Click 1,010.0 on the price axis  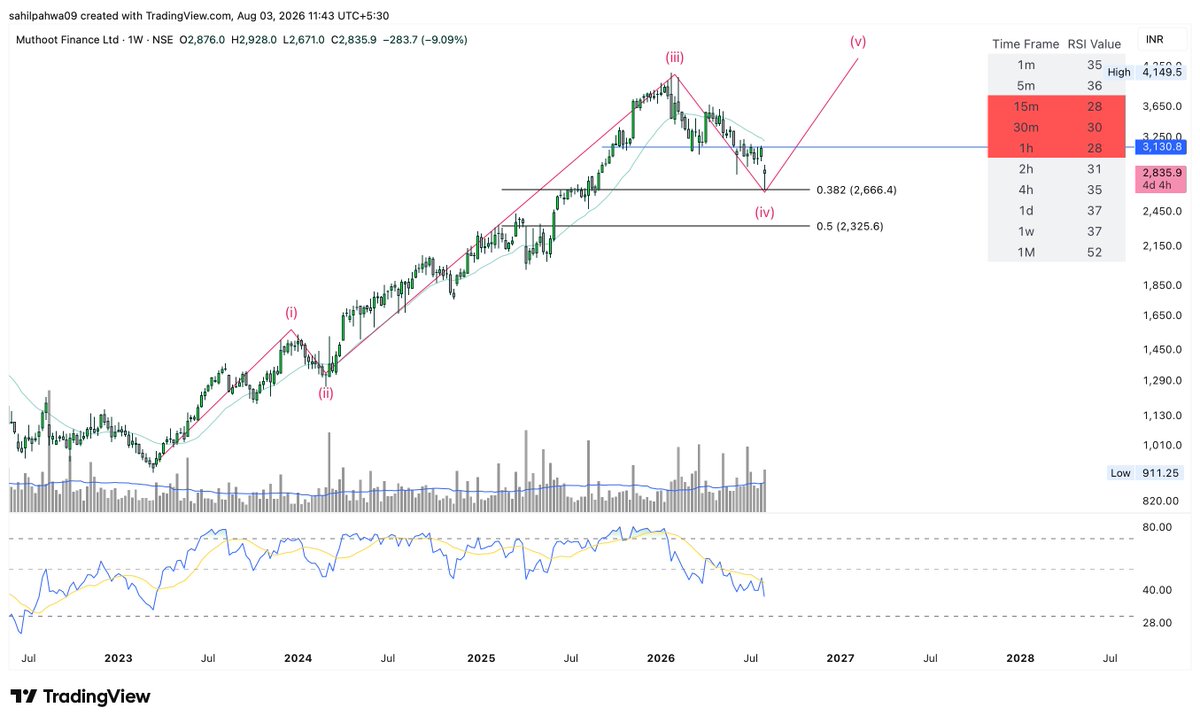1162,446
